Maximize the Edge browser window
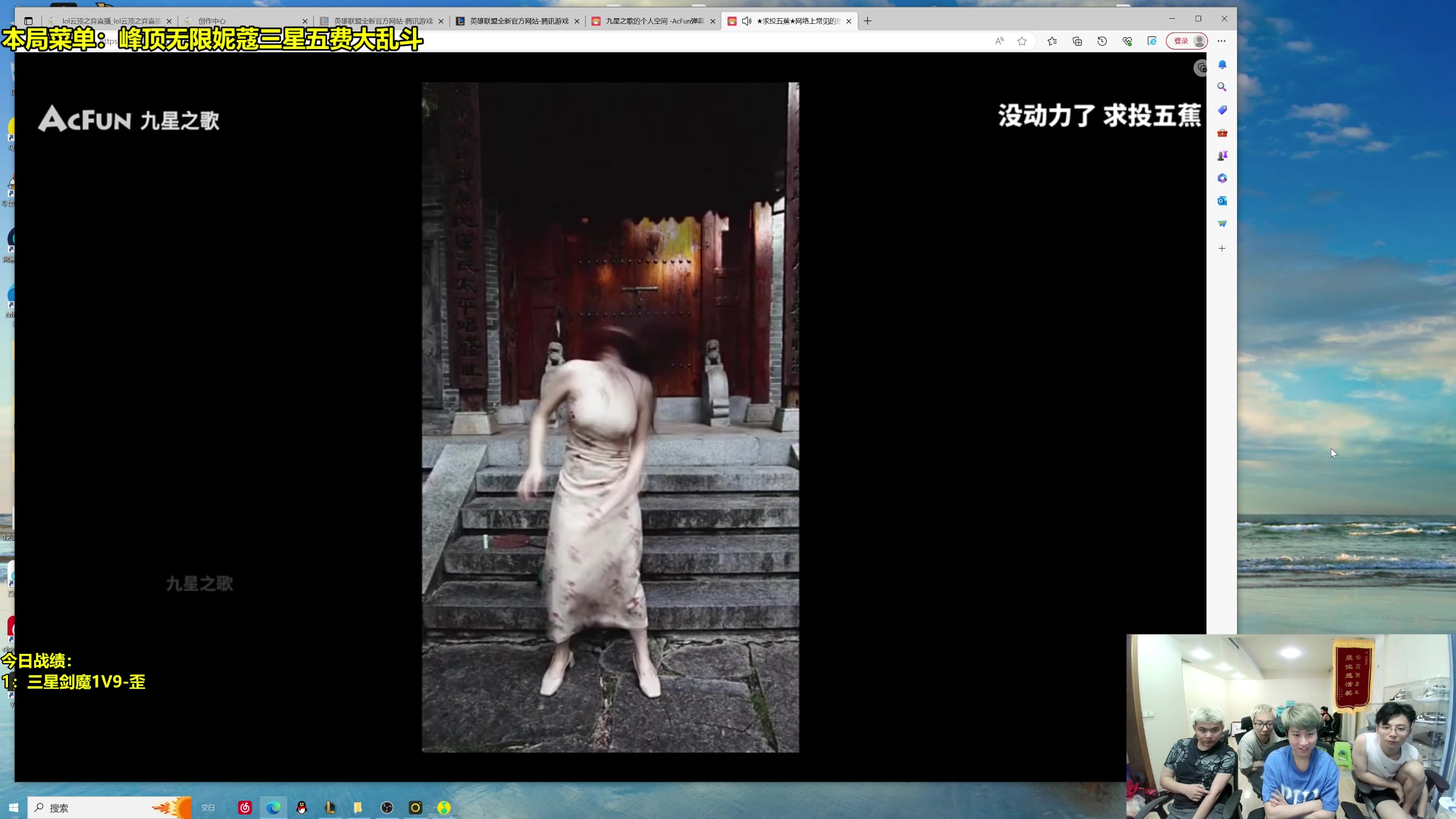 point(1198,19)
